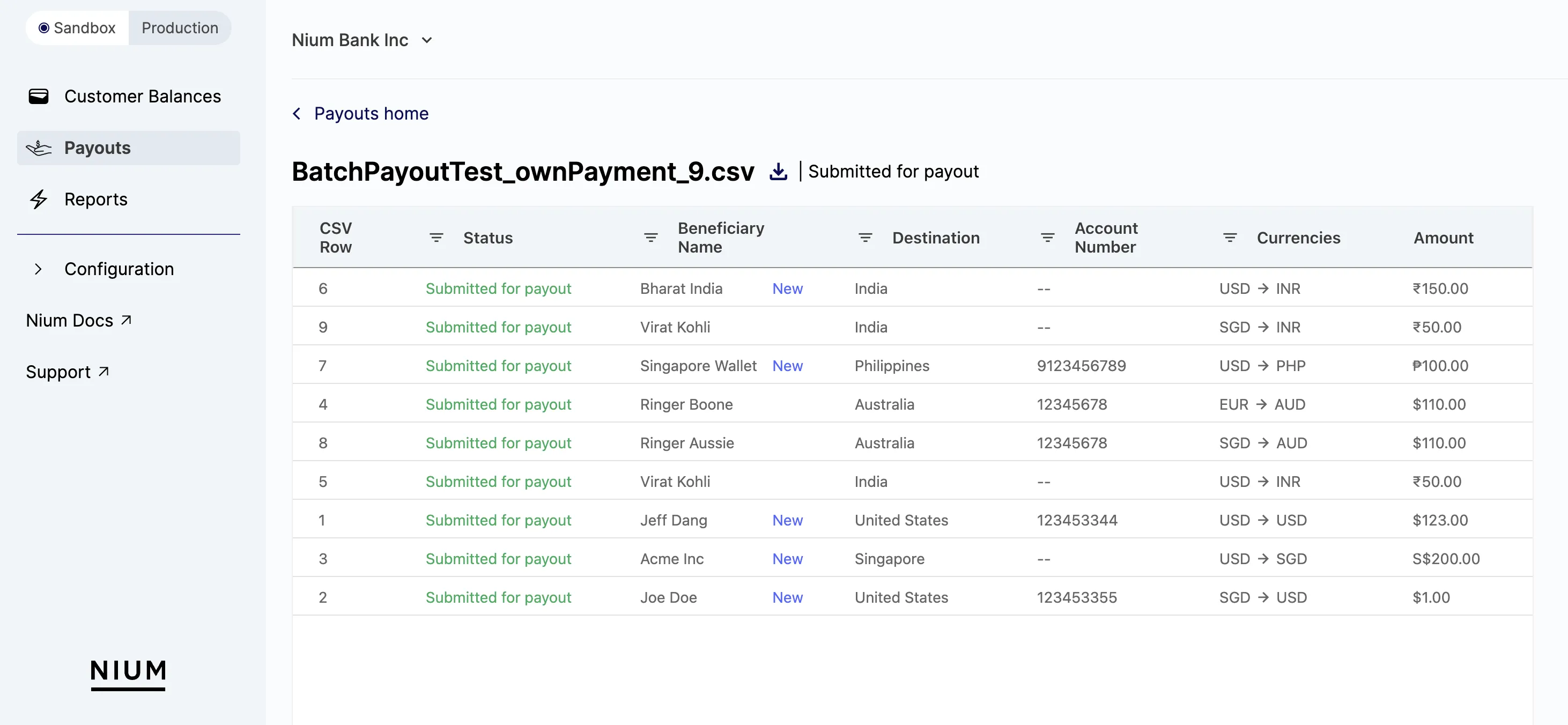The width and height of the screenshot is (1568, 725).
Task: Open the Configuration sidebar item
Action: [x=129, y=269]
